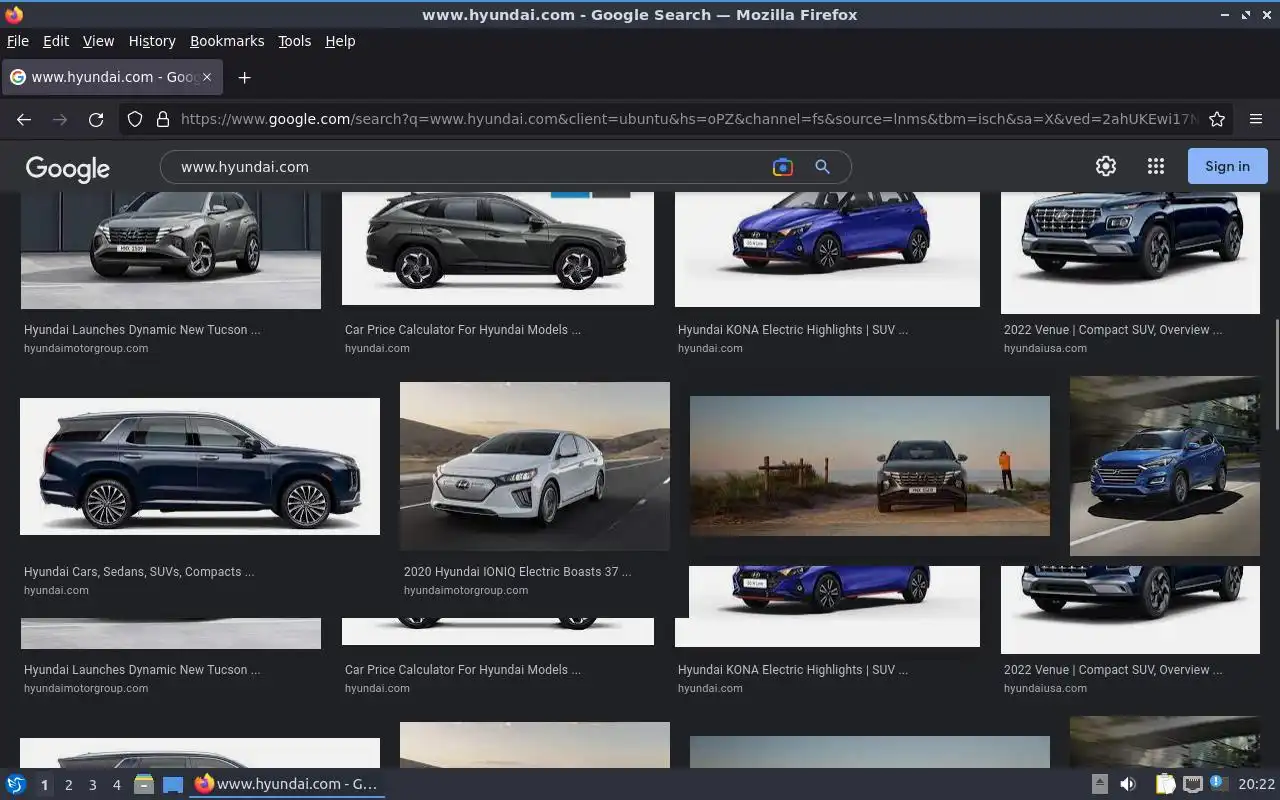Open gray Tucson front-angle thumbnail in top row

click(171, 250)
